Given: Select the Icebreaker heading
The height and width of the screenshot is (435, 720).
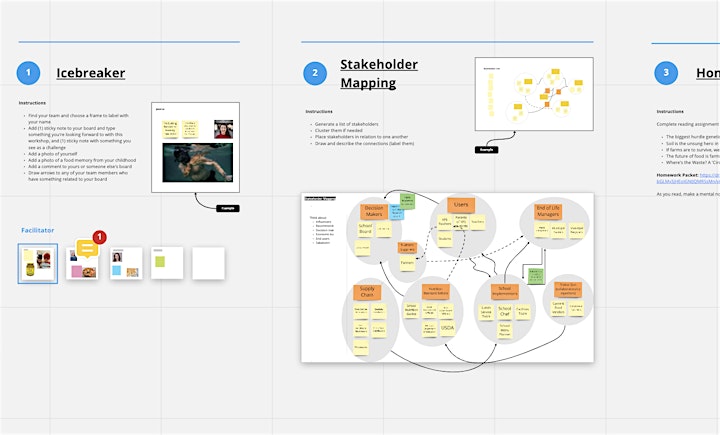Looking at the screenshot, I should [90, 73].
